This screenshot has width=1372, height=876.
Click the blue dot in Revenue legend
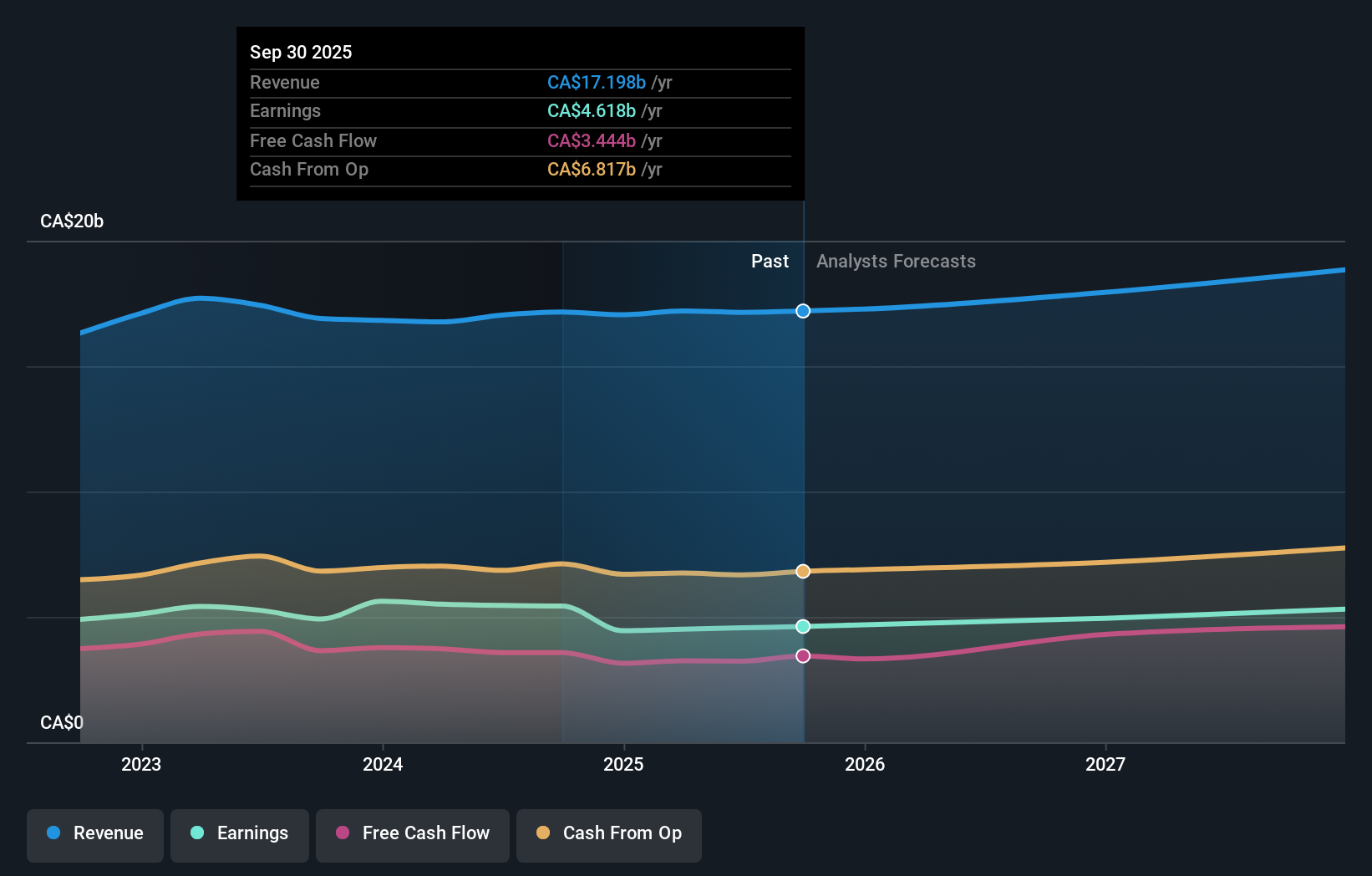tap(53, 833)
